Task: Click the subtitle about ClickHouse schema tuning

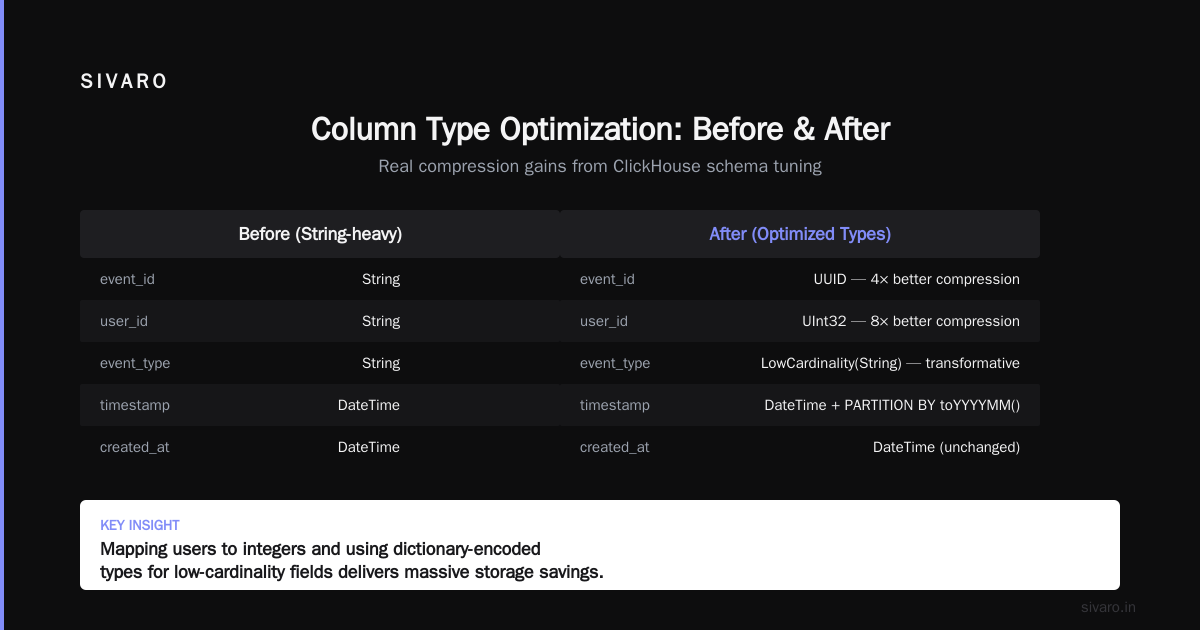Action: (600, 166)
